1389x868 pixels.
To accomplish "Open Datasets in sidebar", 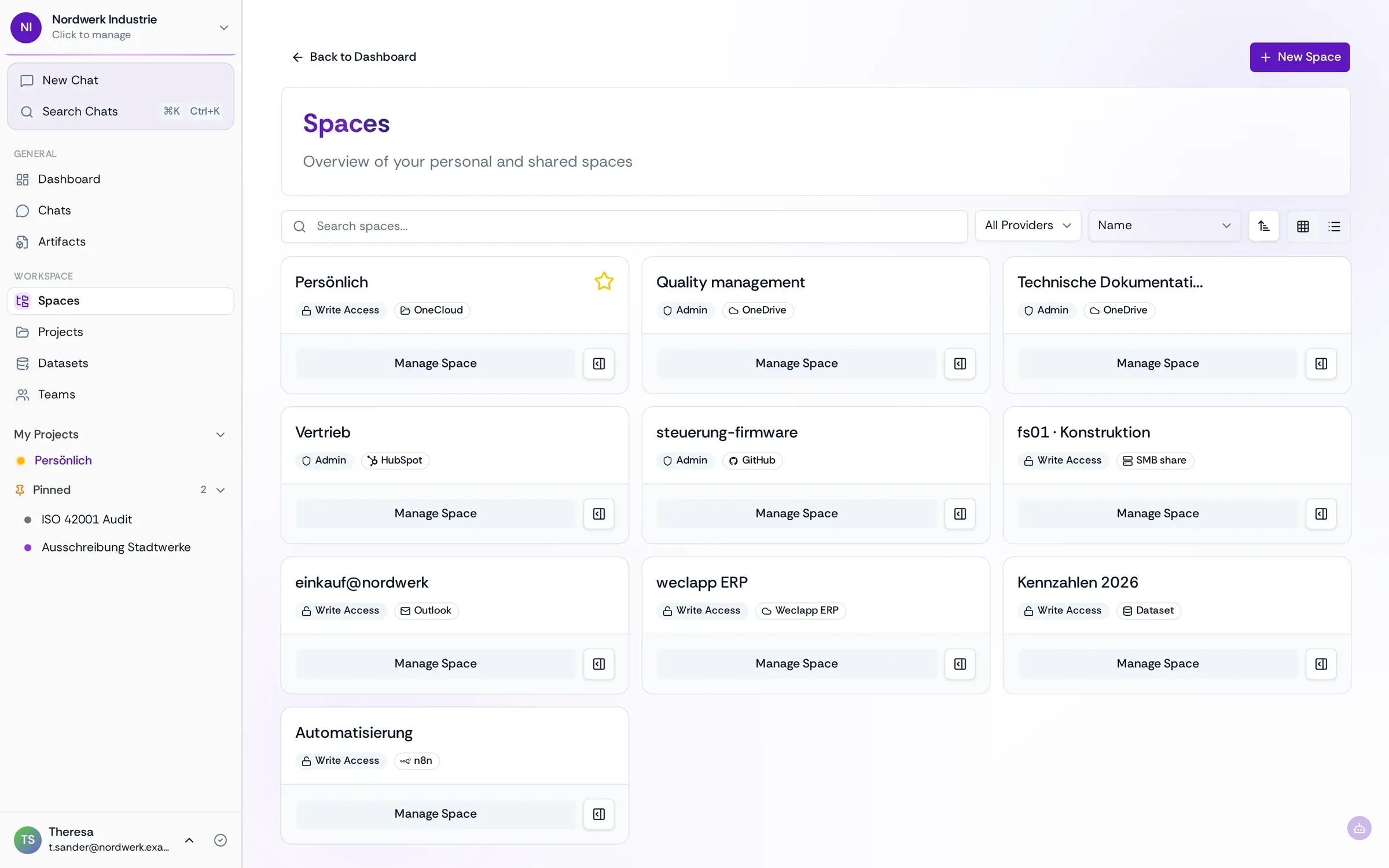I will [120, 363].
